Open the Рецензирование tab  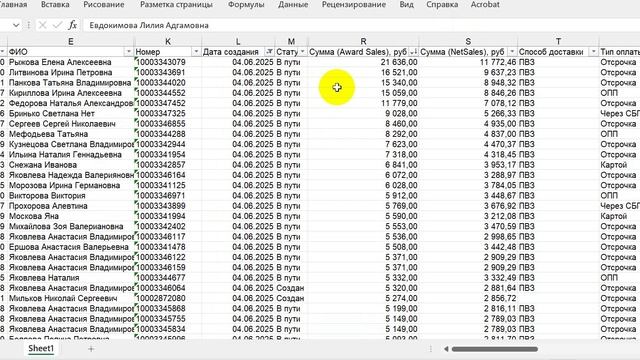pos(354,5)
